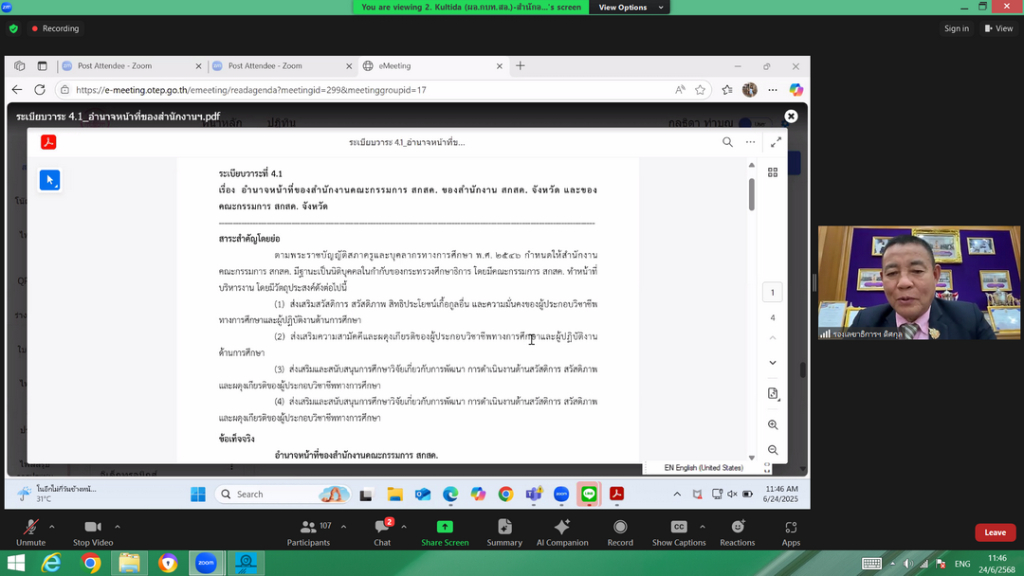Open Copilot icon in Edge toolbar
Viewport: 1024px width, 576px height.
point(795,90)
